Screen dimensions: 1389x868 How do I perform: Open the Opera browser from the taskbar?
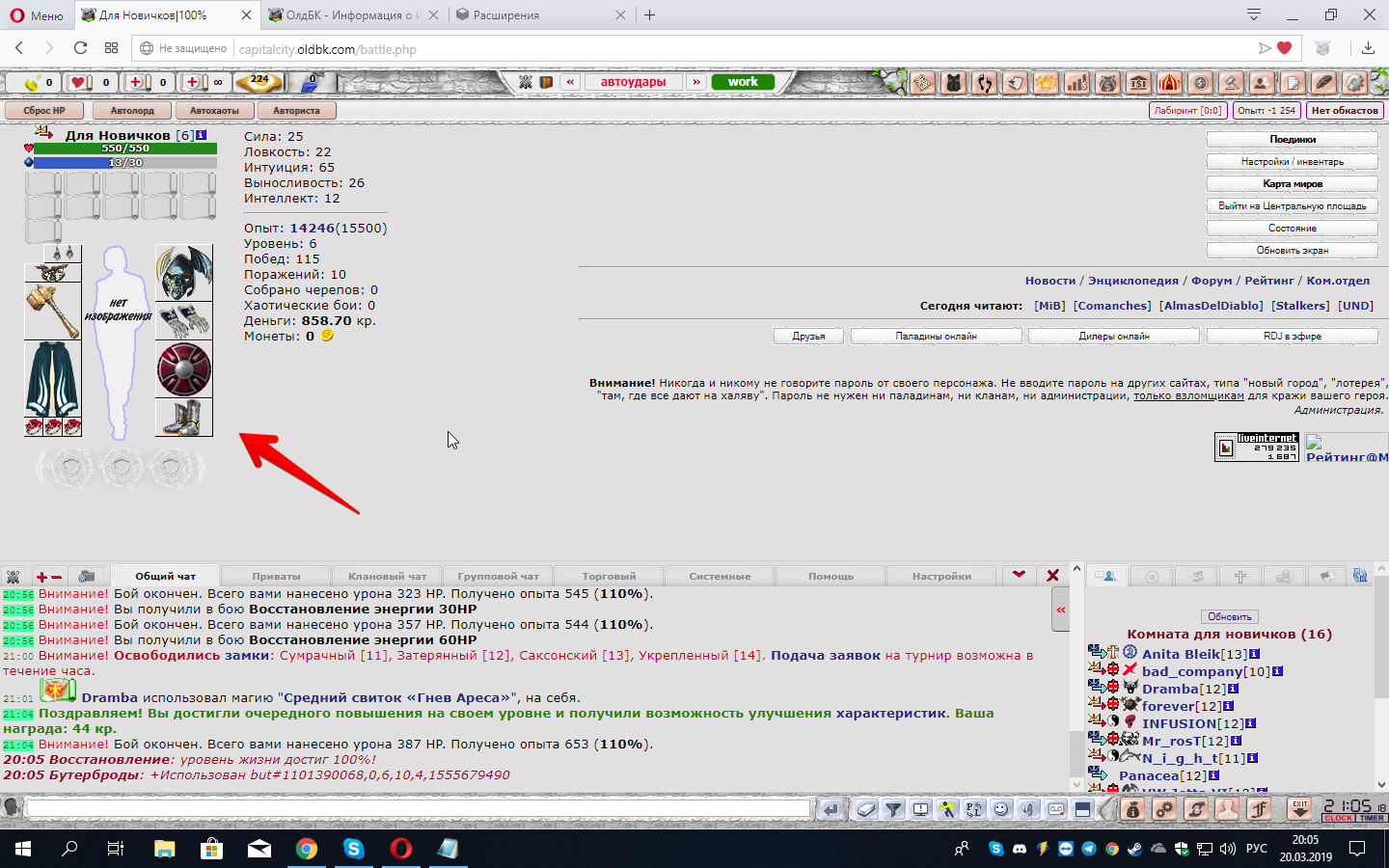pyautogui.click(x=400, y=849)
